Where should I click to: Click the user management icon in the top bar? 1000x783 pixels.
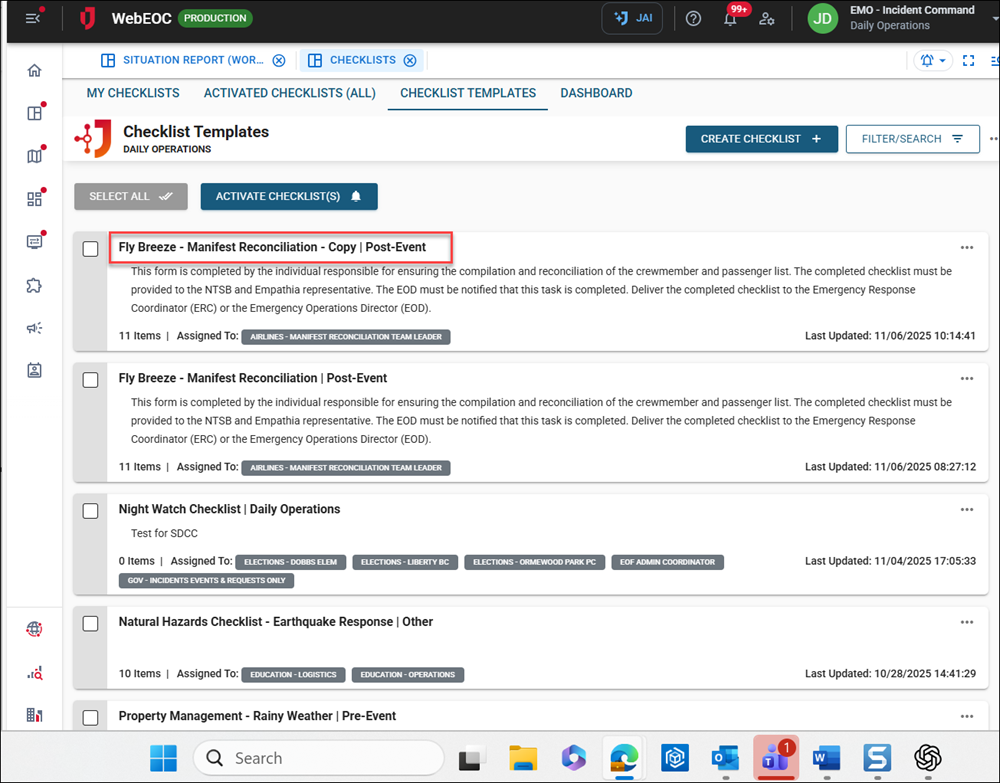[x=767, y=18]
